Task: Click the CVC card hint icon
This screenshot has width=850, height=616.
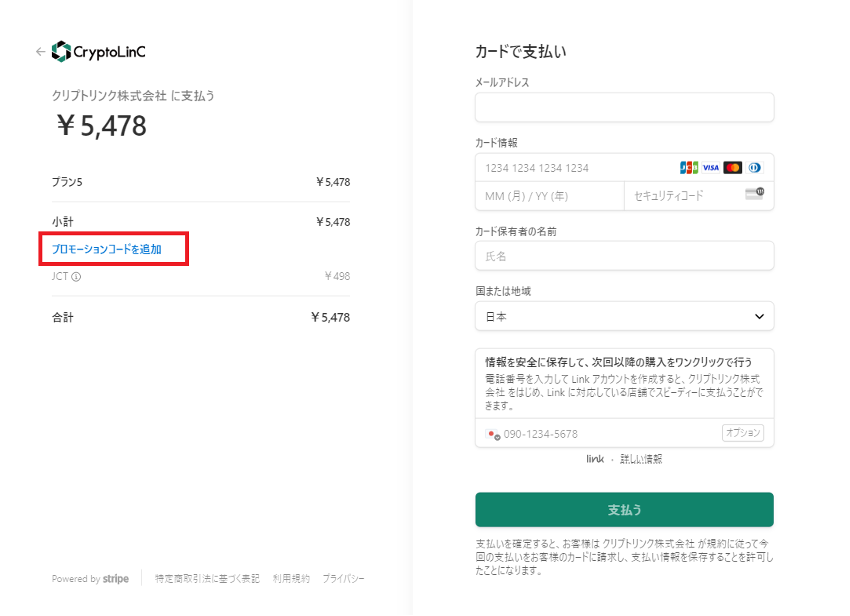Action: tap(755, 194)
